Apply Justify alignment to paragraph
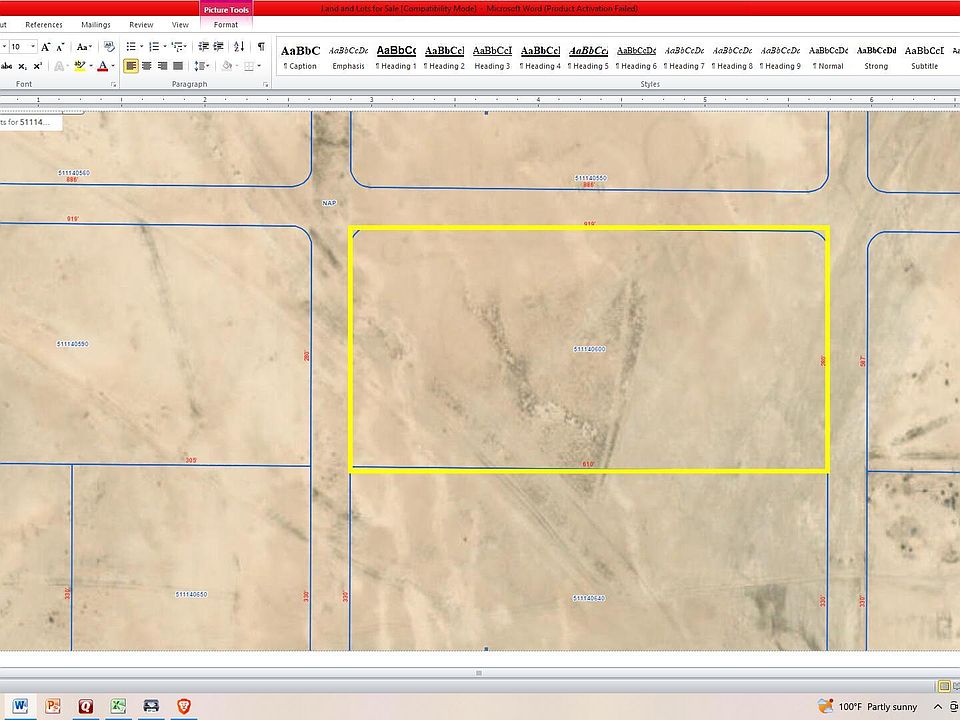 (178, 66)
